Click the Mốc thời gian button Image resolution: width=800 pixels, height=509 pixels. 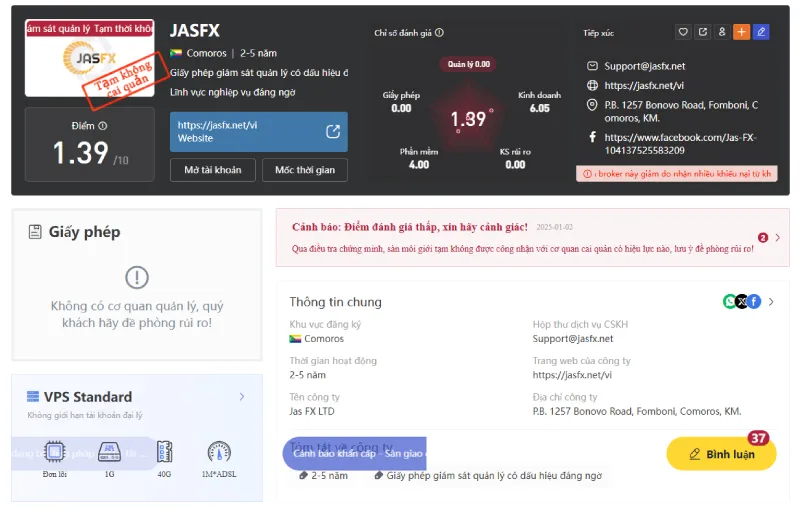[x=305, y=170]
